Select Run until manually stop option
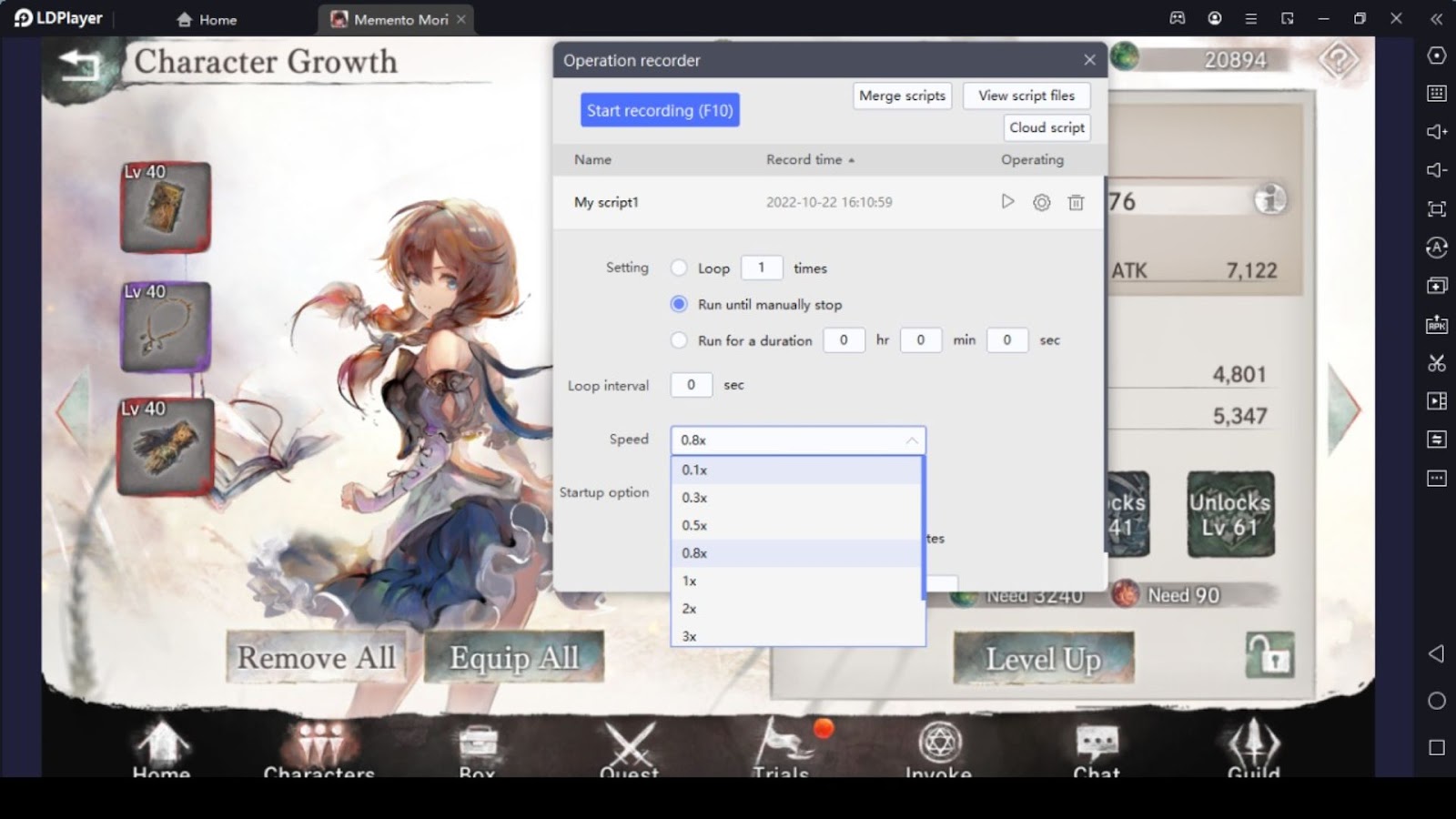1456x819 pixels. point(679,304)
